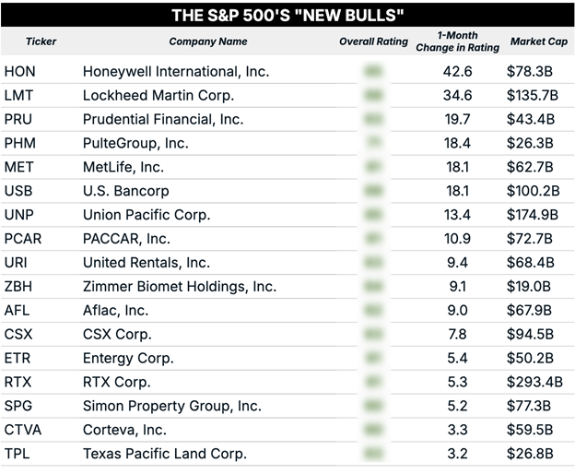Select the CTVA ticker cell

(23, 430)
